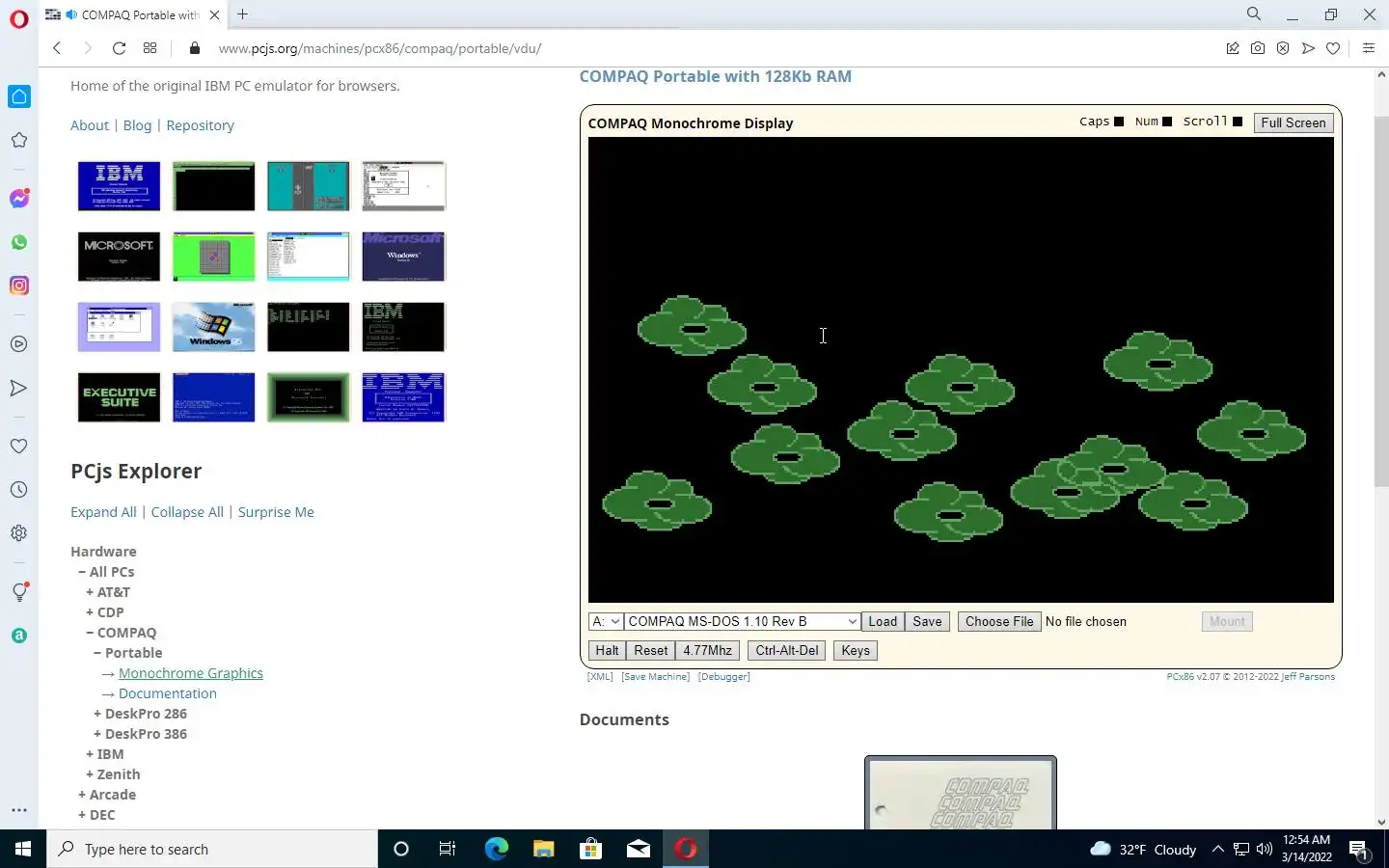Open COMPAQ MS-DOS 1.10 Rev B disk dropdown
1389x868 pixels.
coord(742,621)
